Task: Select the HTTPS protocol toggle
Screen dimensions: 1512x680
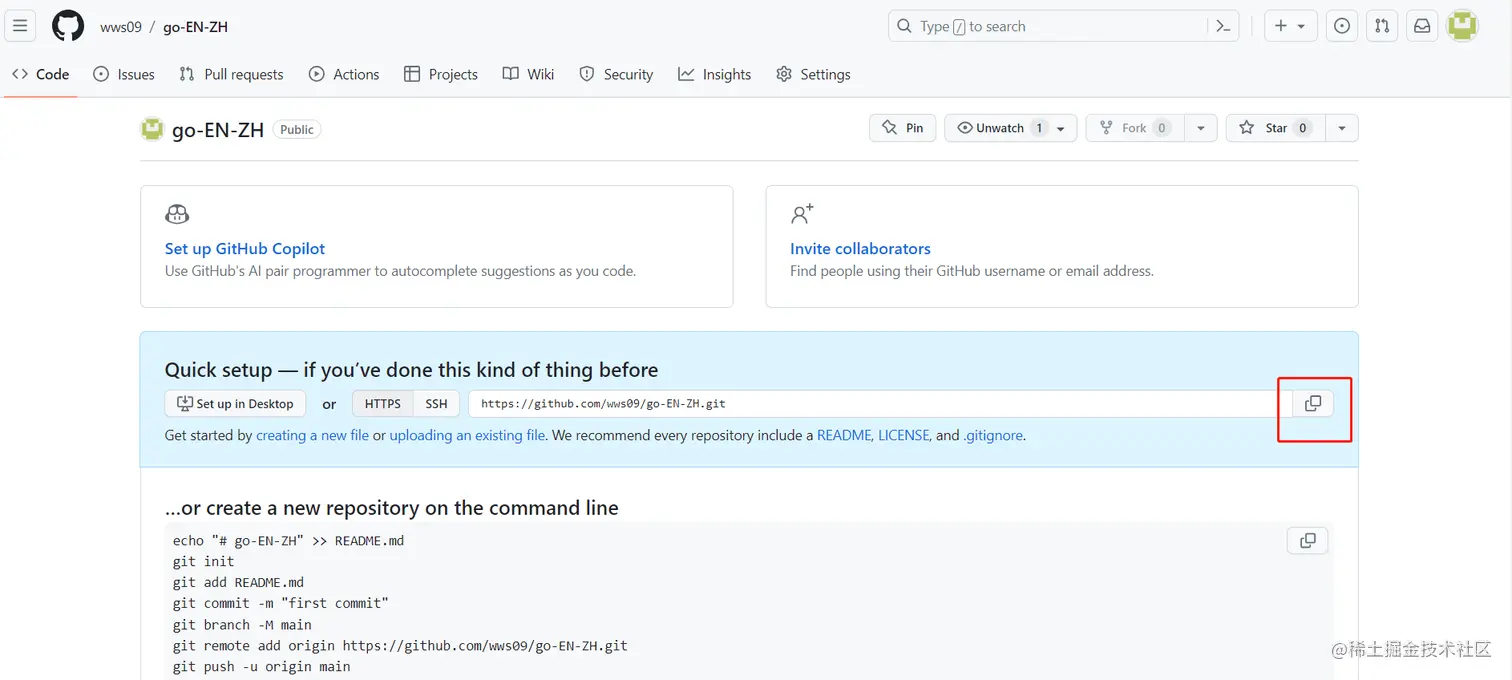Action: click(383, 404)
